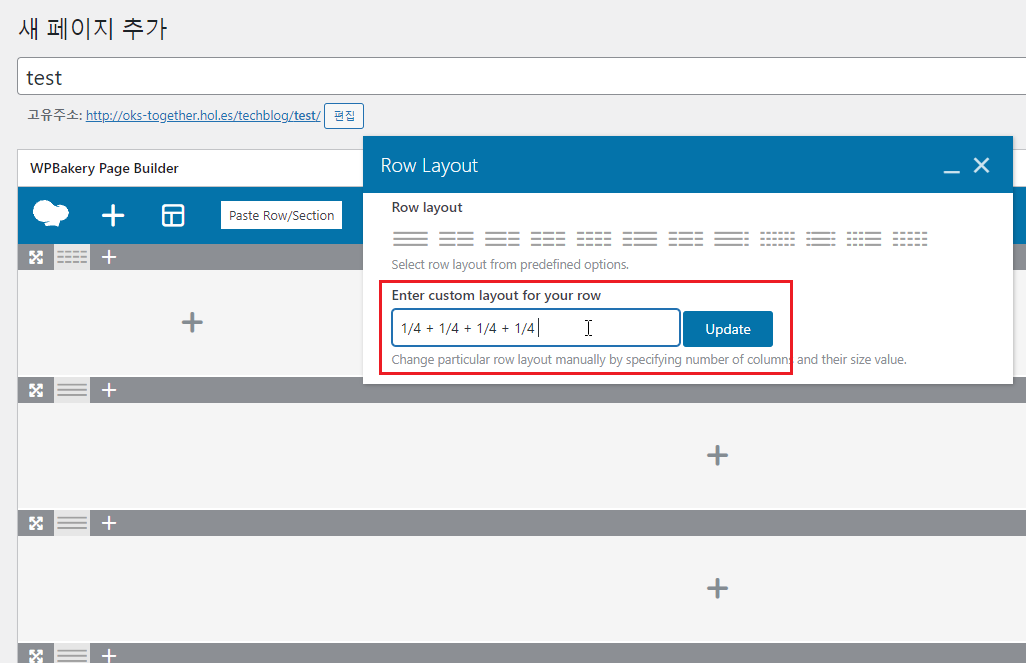The image size is (1026, 663).
Task: Click the page title field containing test
Action: 522,77
